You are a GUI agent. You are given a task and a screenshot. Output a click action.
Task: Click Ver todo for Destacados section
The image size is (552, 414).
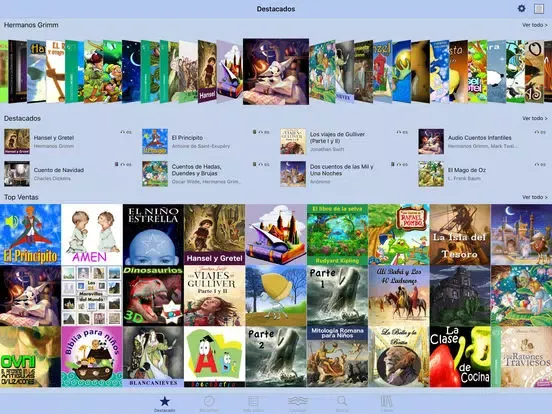pyautogui.click(x=534, y=118)
